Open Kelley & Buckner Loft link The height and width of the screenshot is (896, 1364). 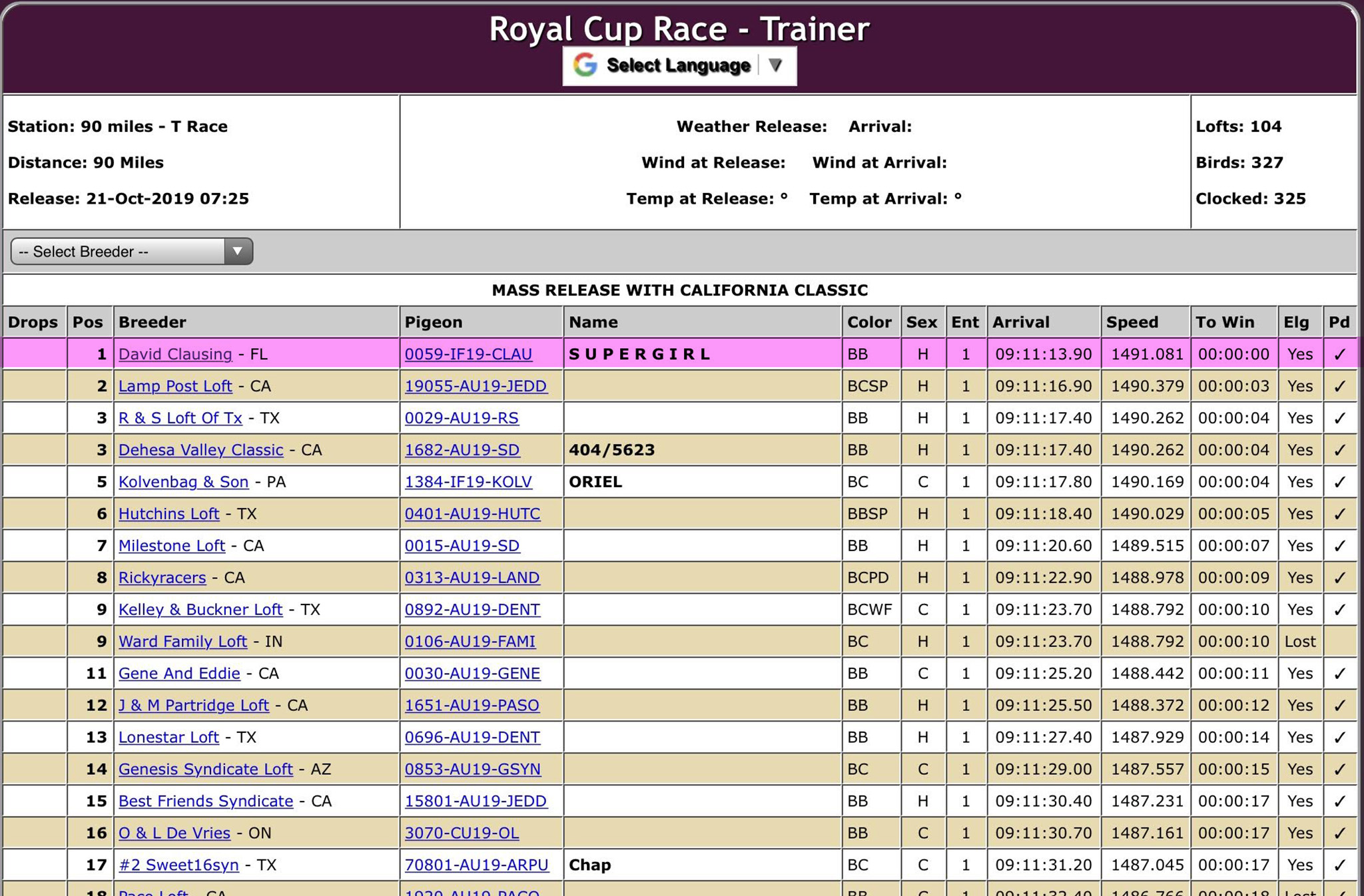click(x=200, y=610)
